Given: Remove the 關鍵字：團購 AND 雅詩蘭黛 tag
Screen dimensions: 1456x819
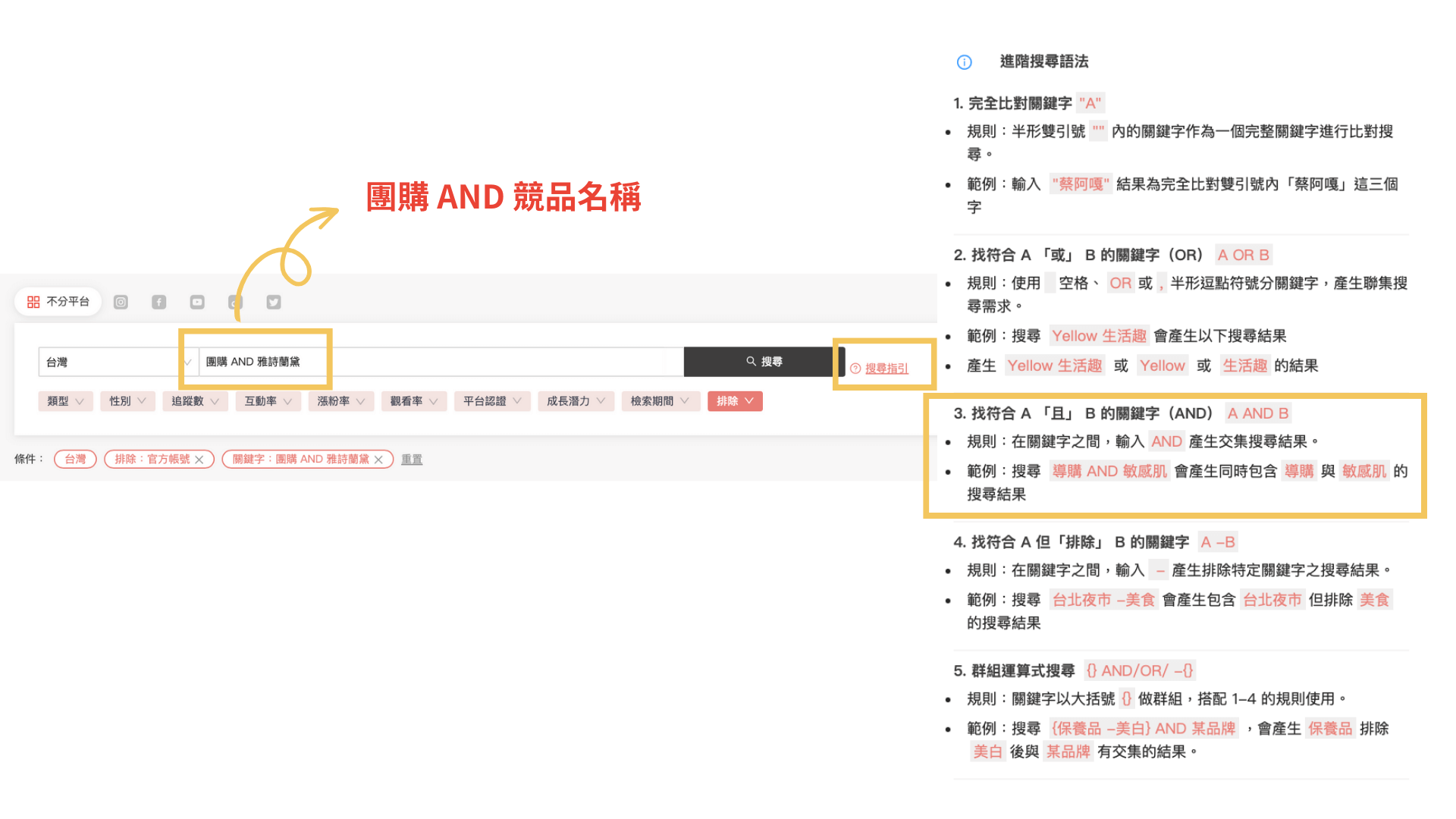Looking at the screenshot, I should [x=378, y=460].
